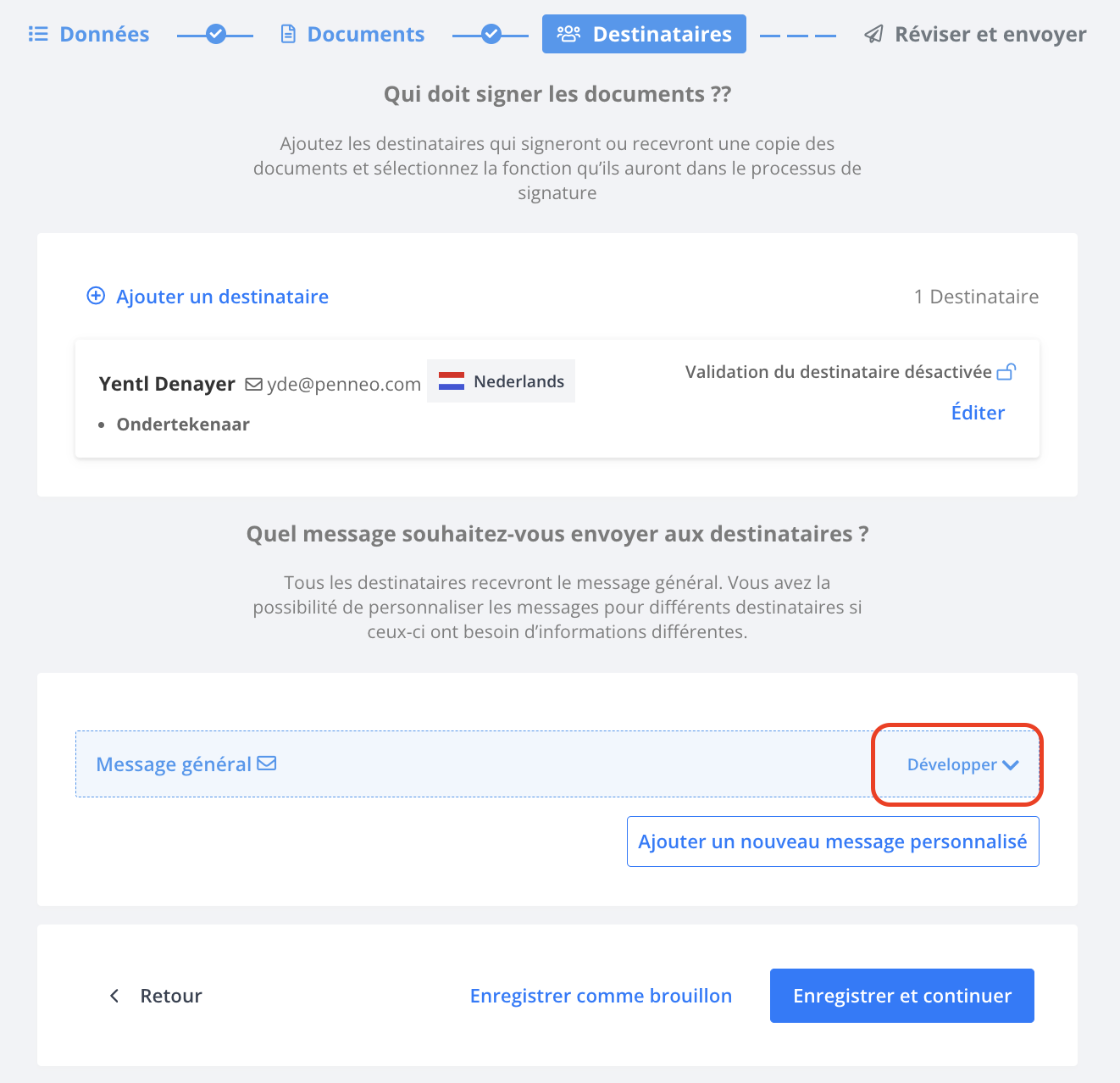Click the checkmark step after Données
The height and width of the screenshot is (1083, 1120).
(216, 35)
